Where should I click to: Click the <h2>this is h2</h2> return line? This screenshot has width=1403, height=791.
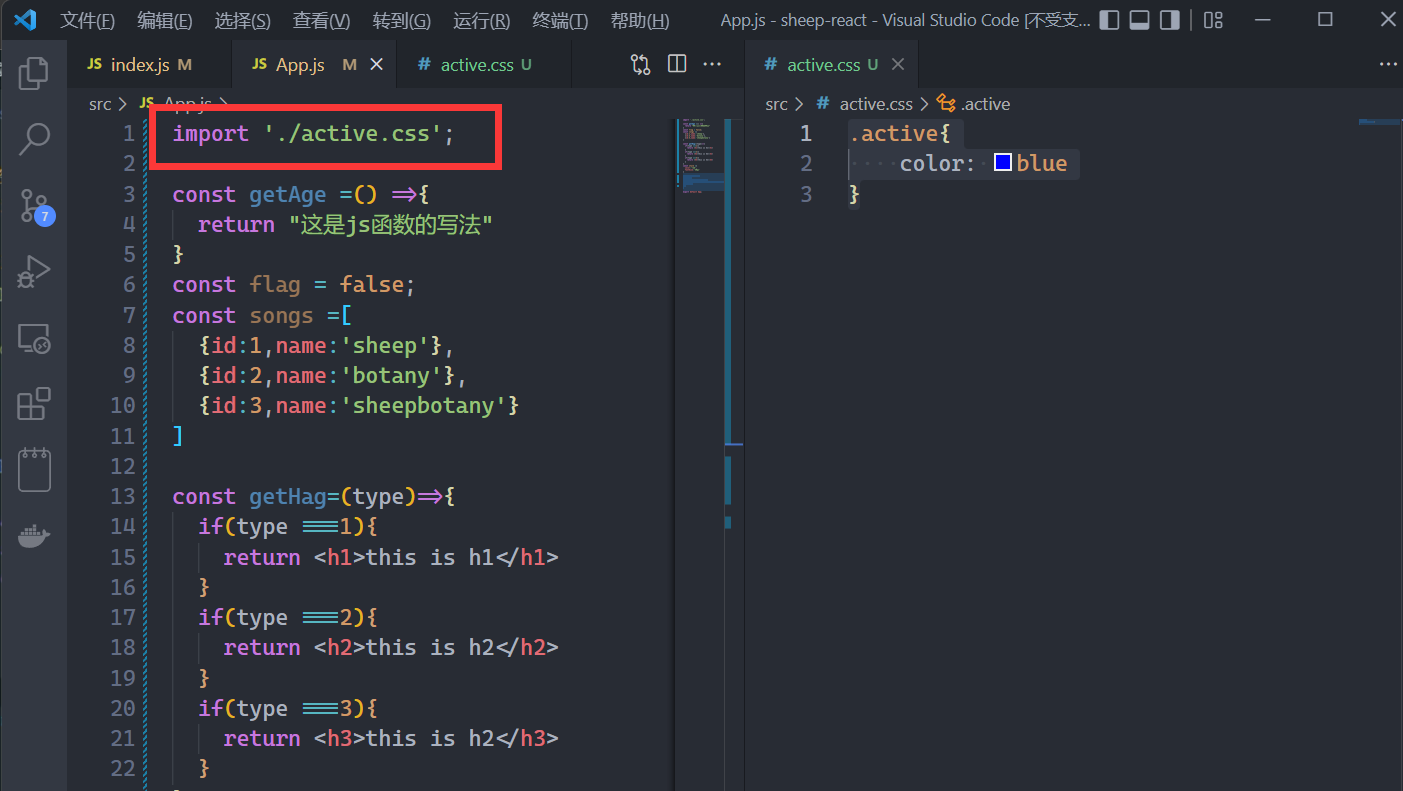tap(391, 647)
